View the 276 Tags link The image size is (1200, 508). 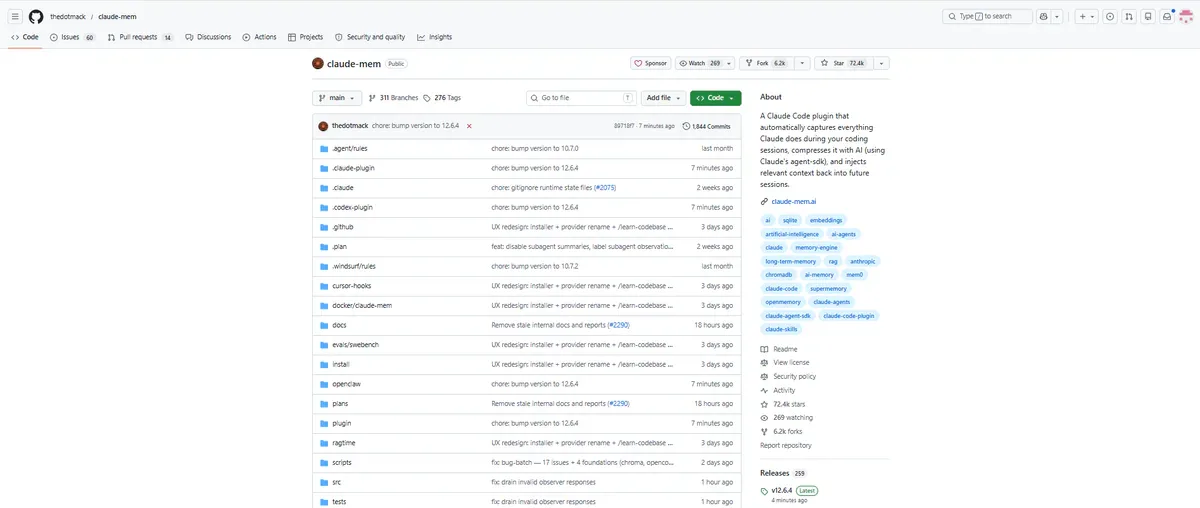click(442, 98)
